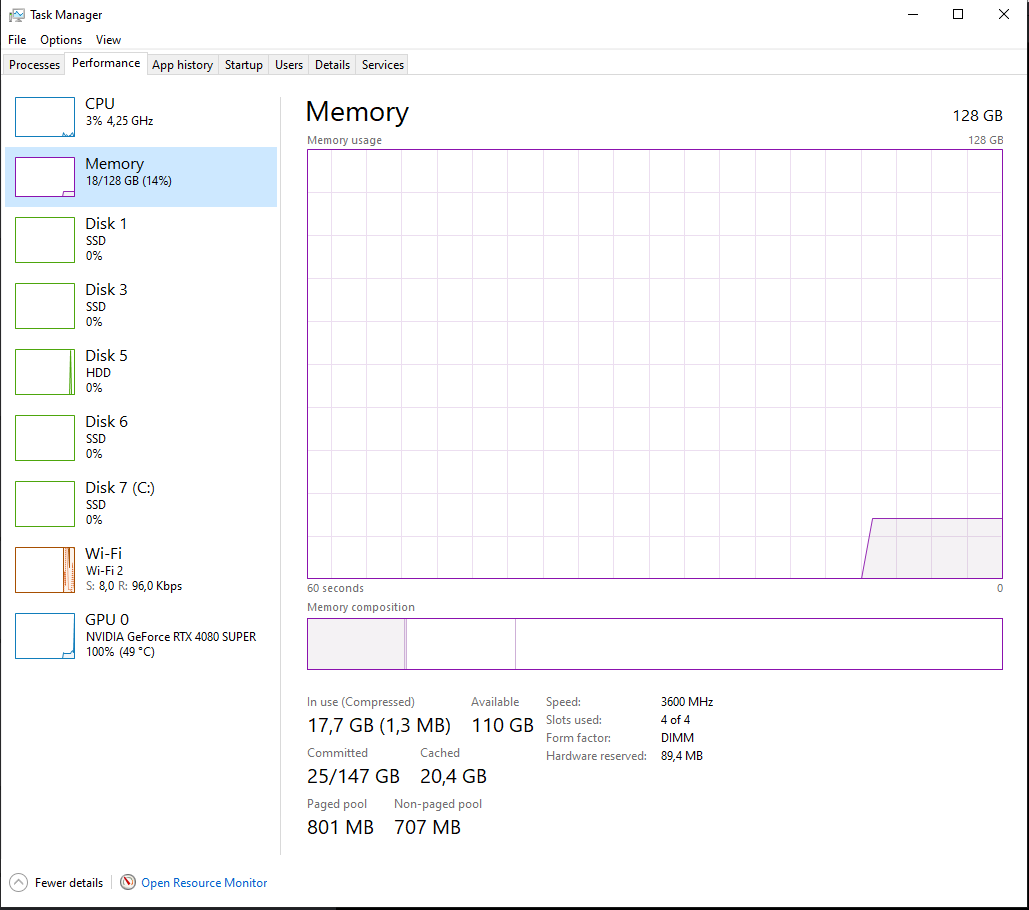Click the 100% (49 °C) GPU reading
1029x910 pixels.
pos(120,652)
